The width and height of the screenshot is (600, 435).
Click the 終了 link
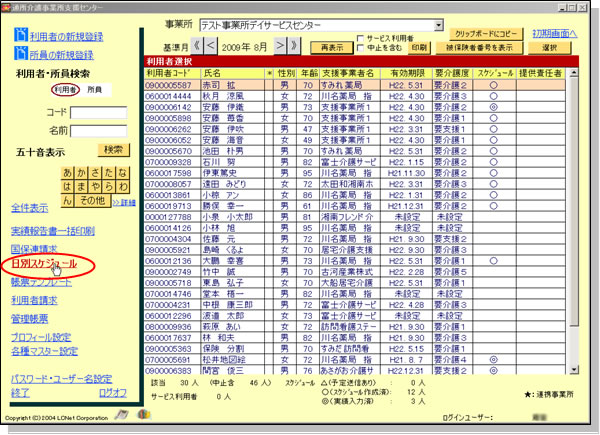(x=20, y=393)
